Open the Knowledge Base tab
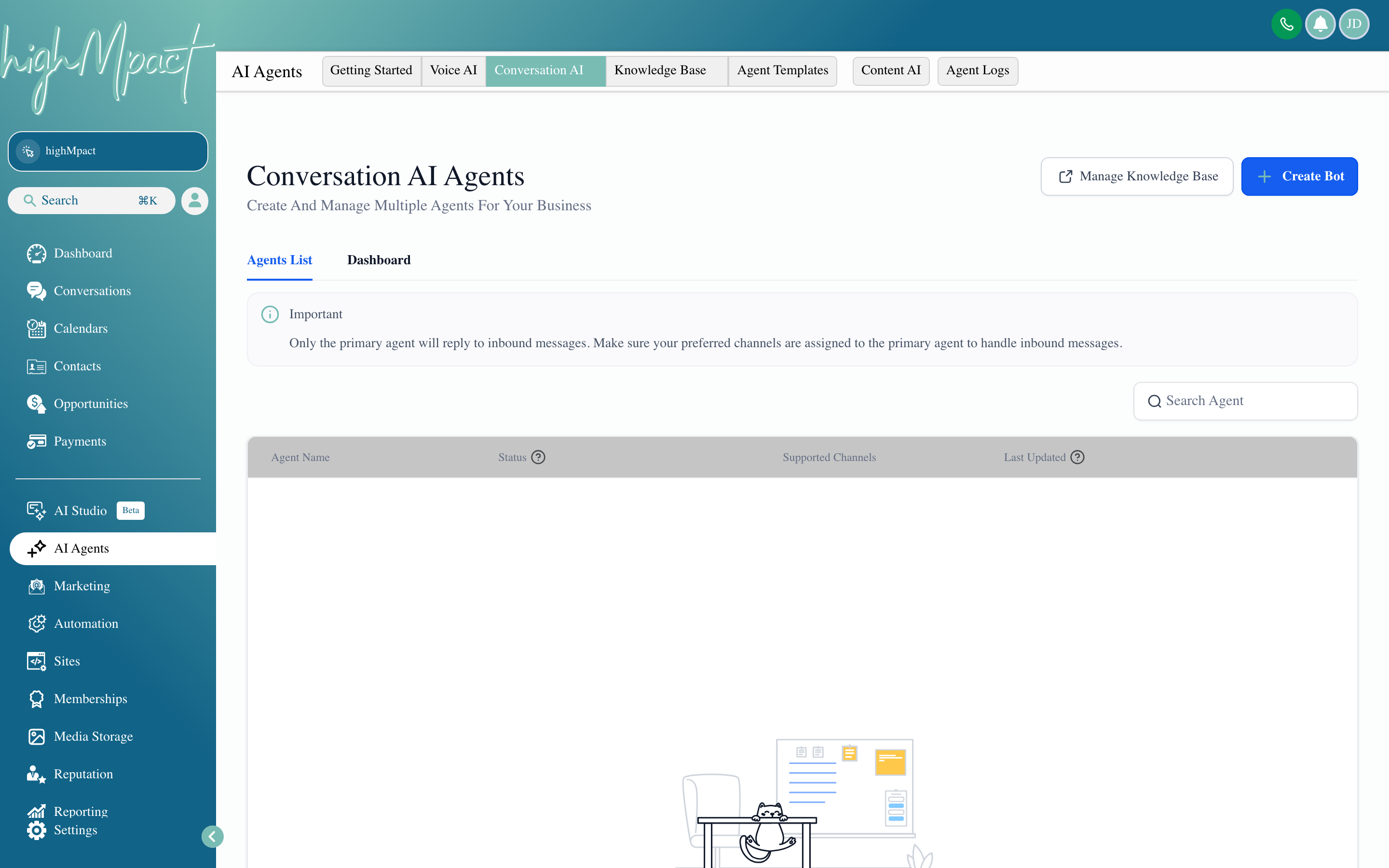 pos(667,70)
